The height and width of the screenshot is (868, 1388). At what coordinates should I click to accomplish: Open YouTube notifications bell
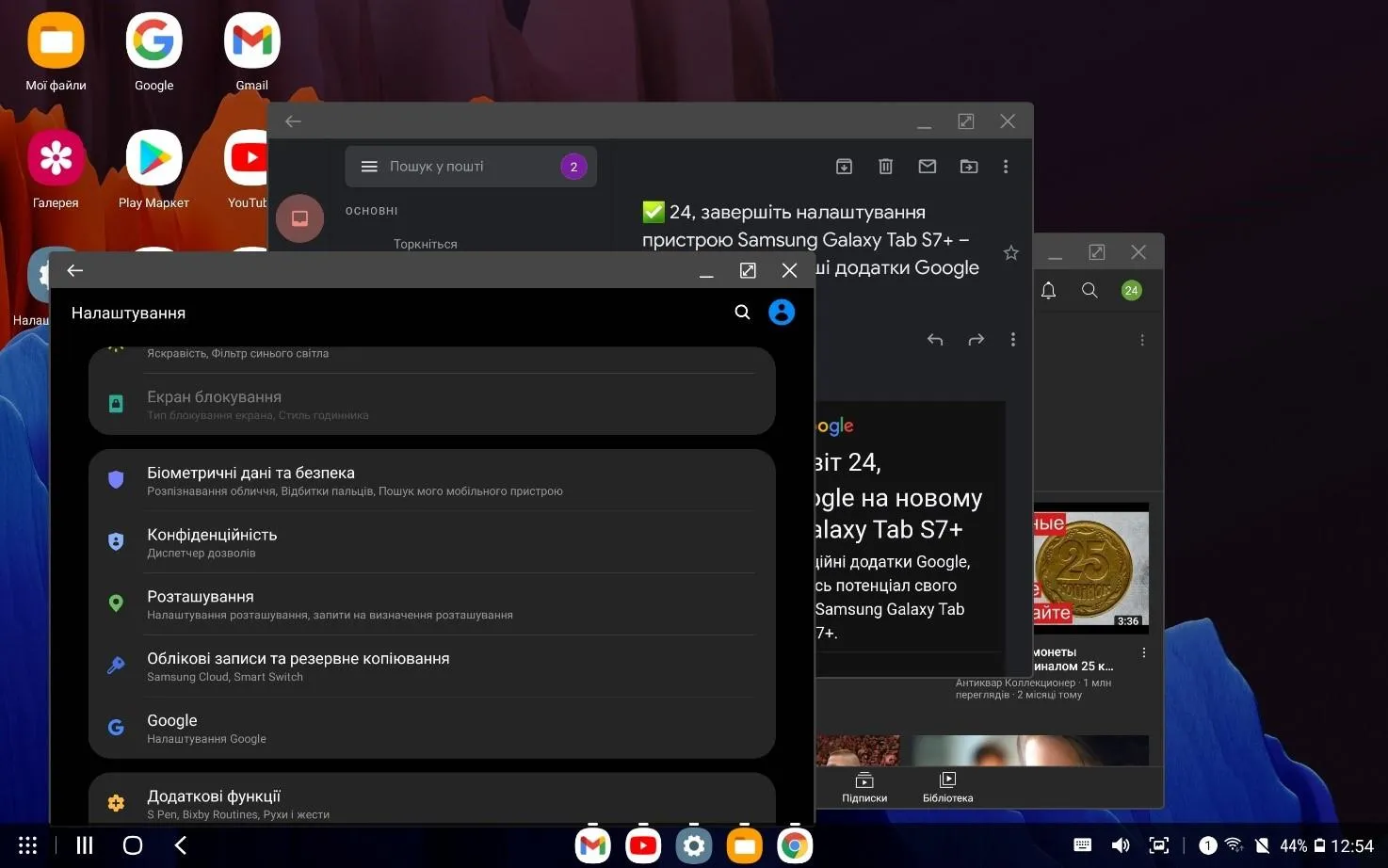1048,291
